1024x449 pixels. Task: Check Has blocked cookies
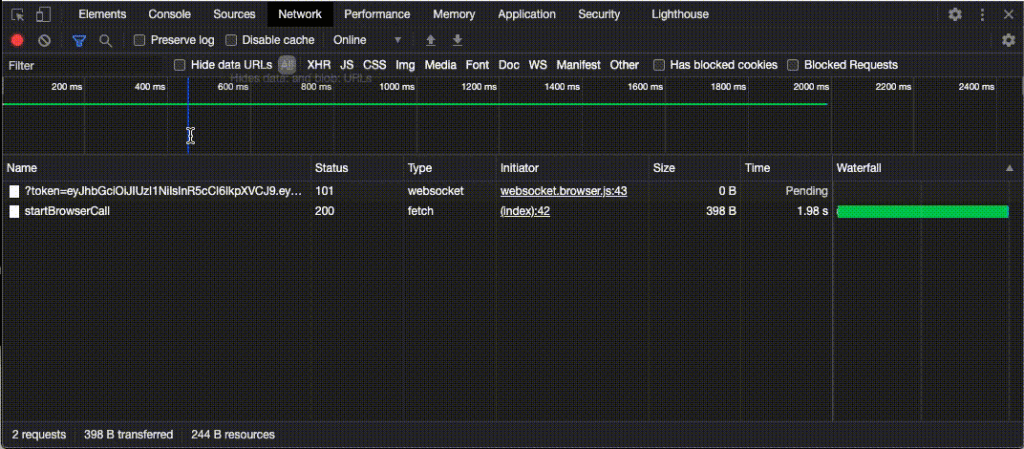tap(660, 65)
